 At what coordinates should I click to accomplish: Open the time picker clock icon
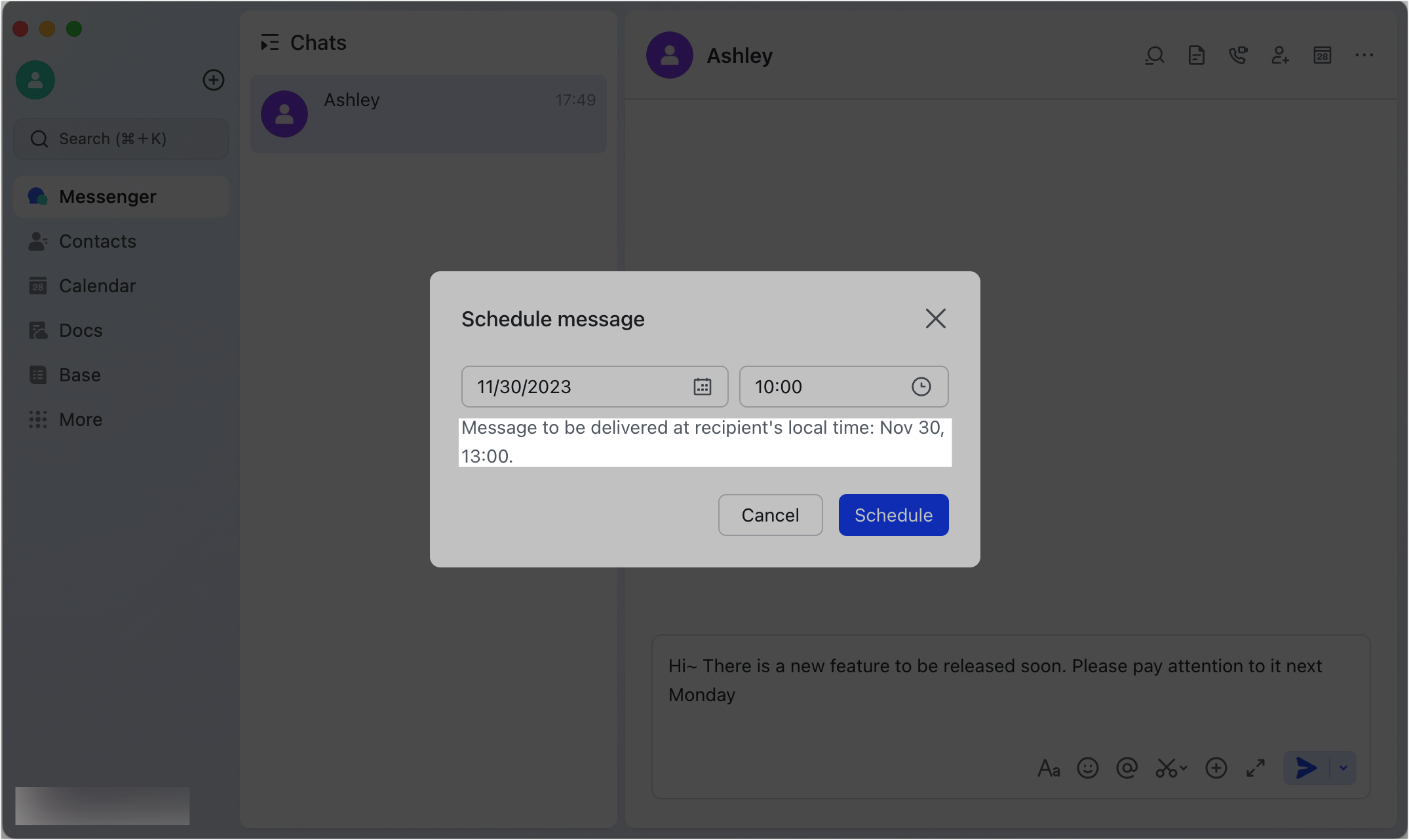(x=921, y=387)
